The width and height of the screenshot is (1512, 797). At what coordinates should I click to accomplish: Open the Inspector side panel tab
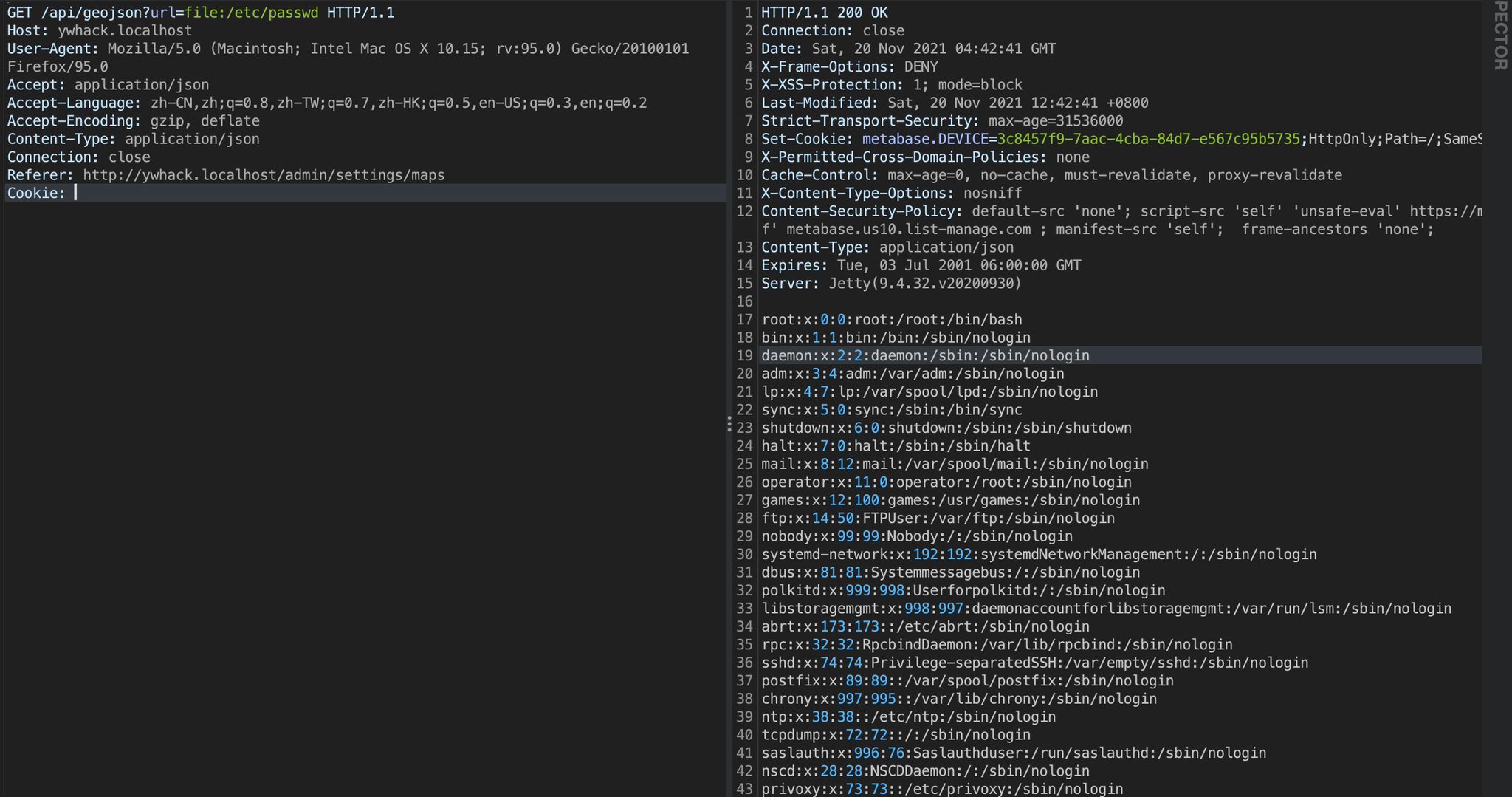point(1500,35)
